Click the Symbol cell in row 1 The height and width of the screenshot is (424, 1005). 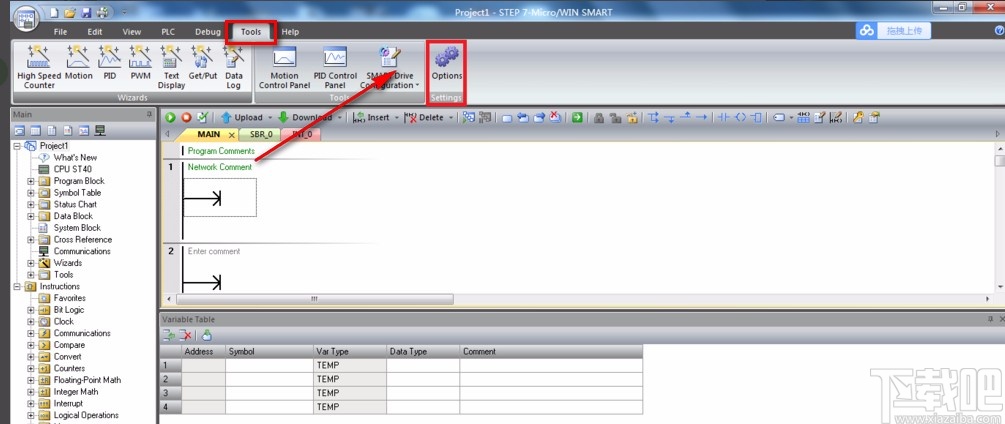[269, 365]
